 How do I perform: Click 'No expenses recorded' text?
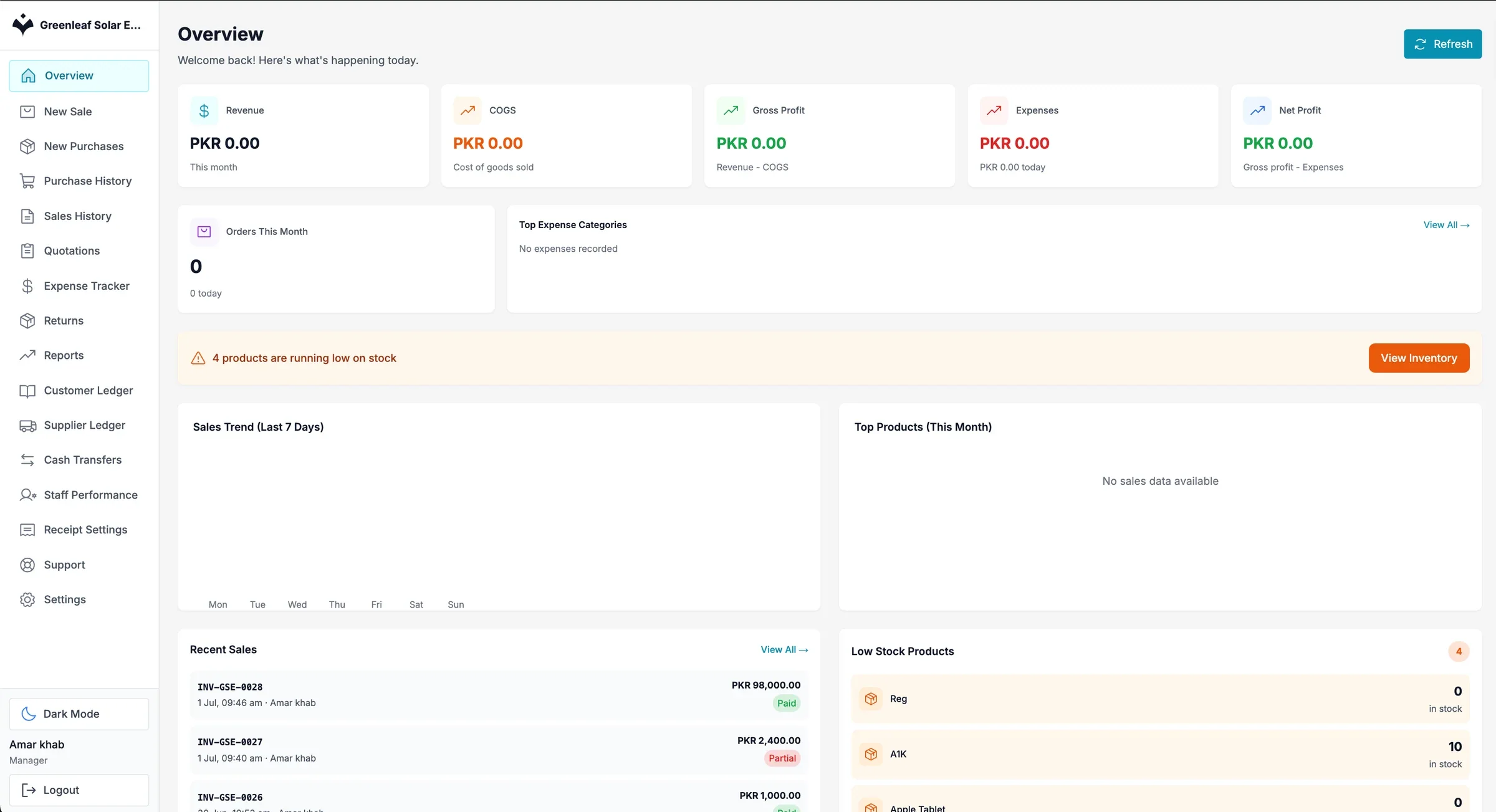pyautogui.click(x=568, y=249)
